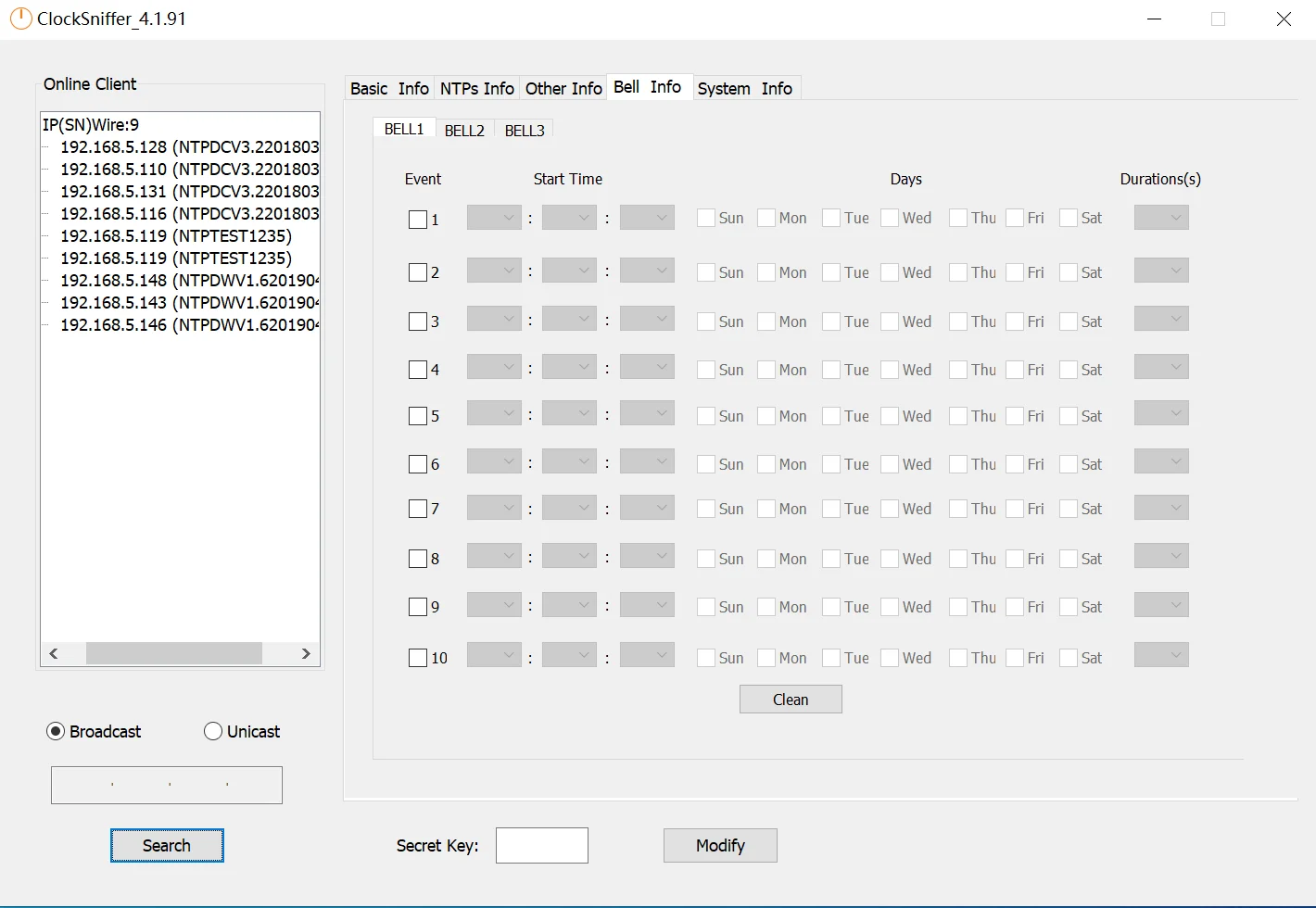Open the Event 1 Durations dropdown

click(x=1161, y=219)
